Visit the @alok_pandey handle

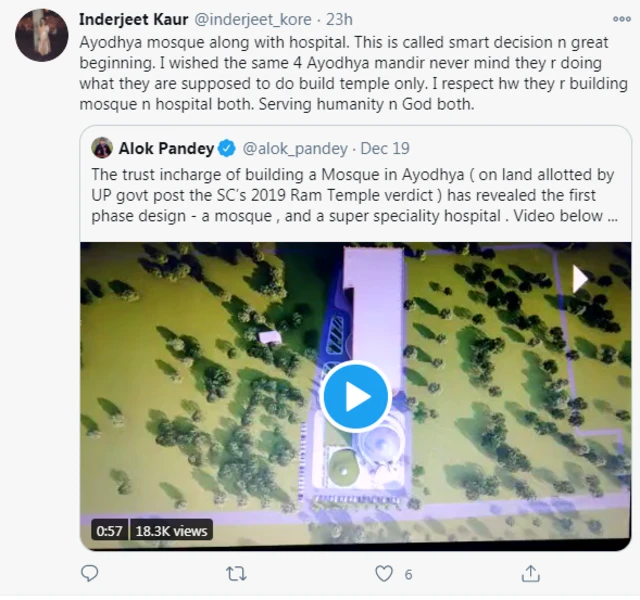click(293, 148)
